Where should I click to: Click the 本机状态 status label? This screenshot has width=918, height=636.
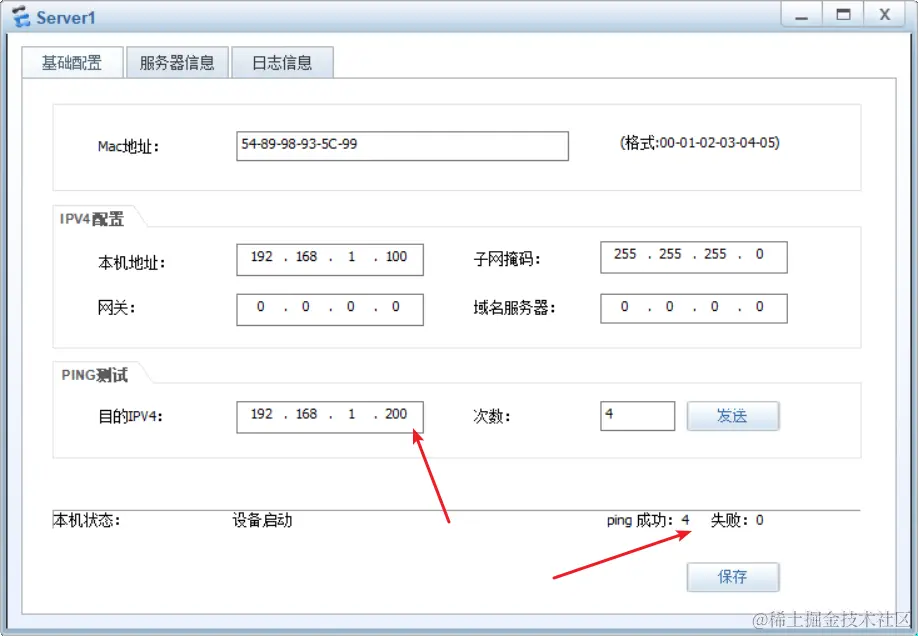click(x=87, y=520)
